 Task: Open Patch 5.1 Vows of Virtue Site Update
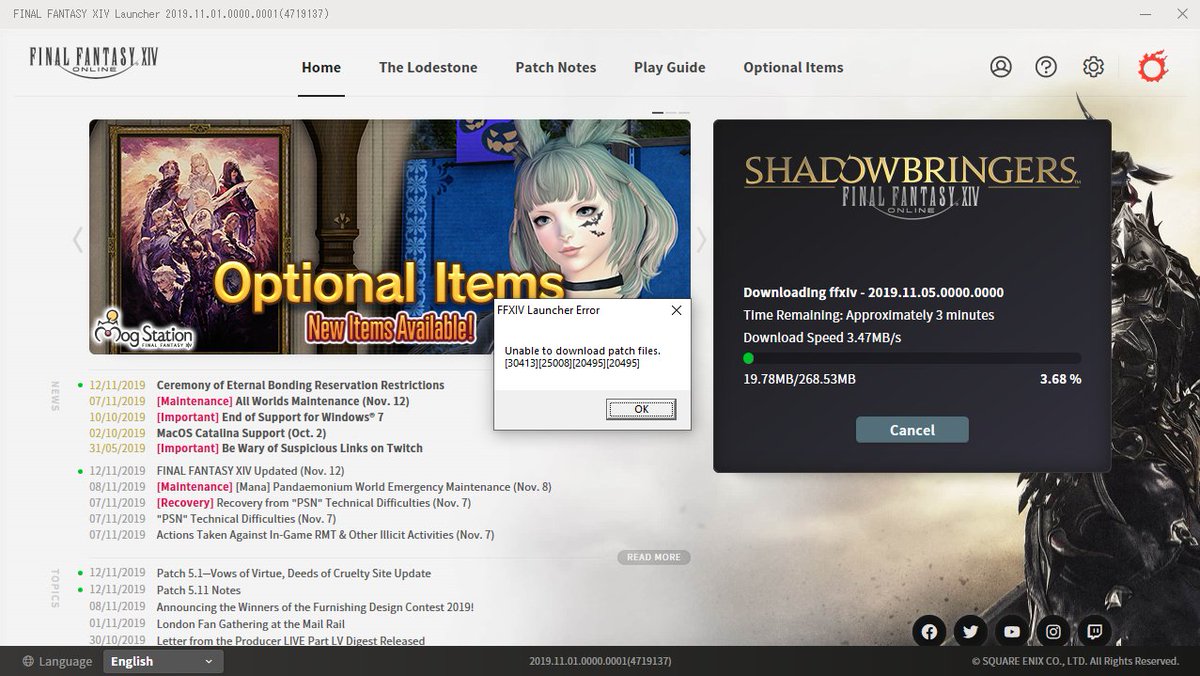pos(294,574)
